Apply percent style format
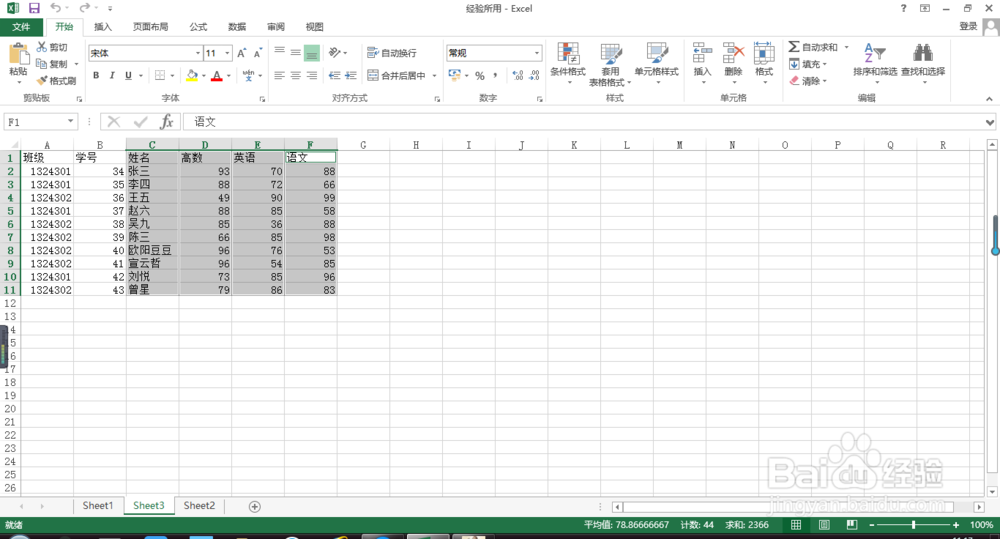Screen dimensions: 1000x539 480,75
